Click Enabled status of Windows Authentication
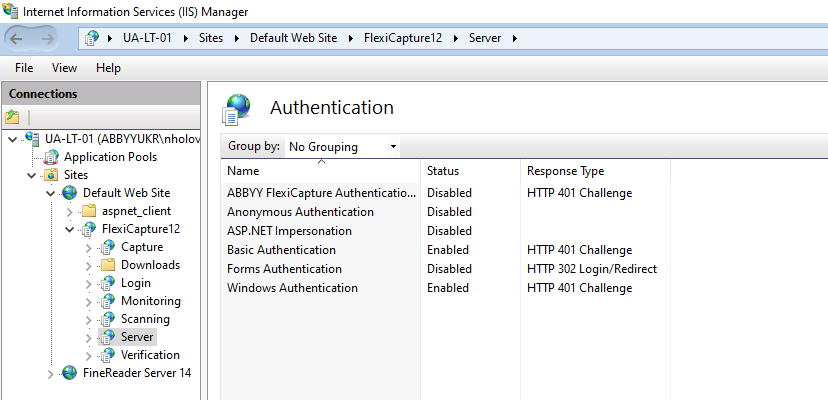The height and width of the screenshot is (400, 828). pos(448,288)
